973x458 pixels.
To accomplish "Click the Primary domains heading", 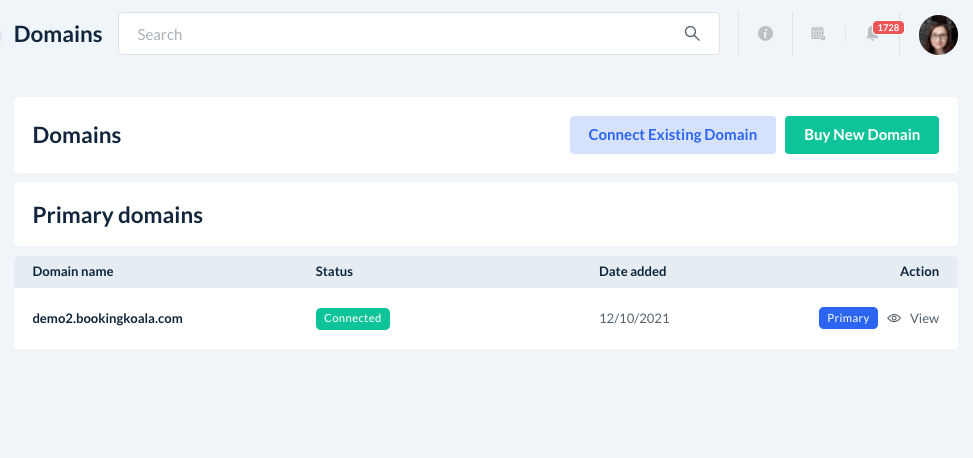I will click(x=117, y=215).
